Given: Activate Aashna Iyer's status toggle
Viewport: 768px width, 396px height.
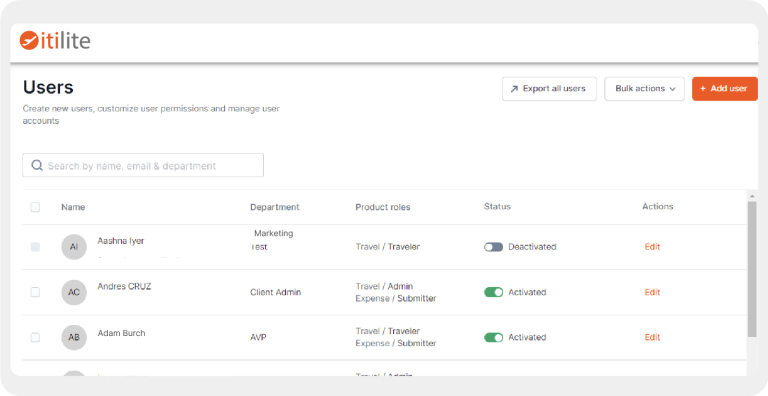Looking at the screenshot, I should (493, 247).
